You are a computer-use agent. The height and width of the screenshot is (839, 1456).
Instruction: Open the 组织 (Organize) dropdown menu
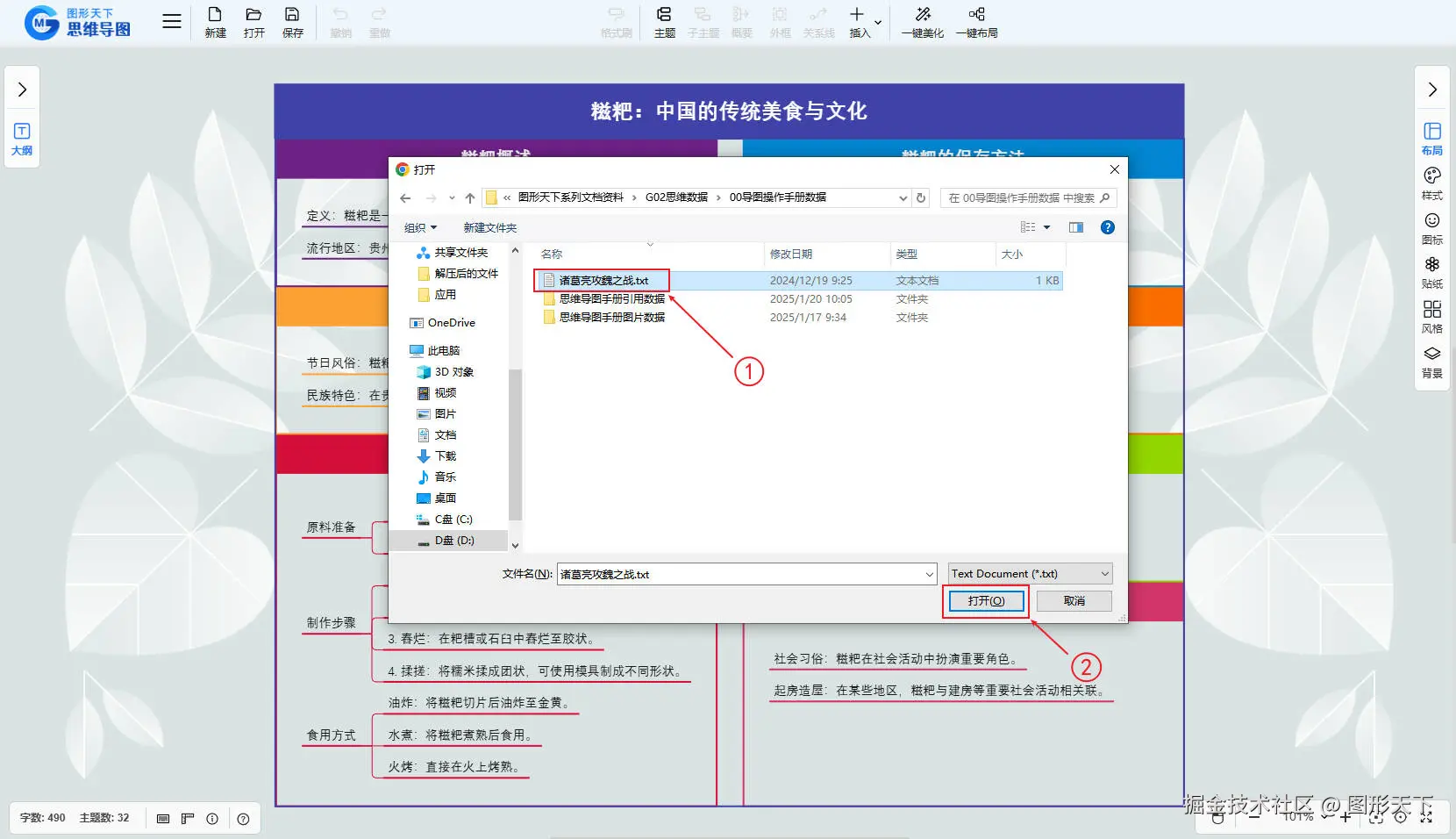(x=420, y=227)
